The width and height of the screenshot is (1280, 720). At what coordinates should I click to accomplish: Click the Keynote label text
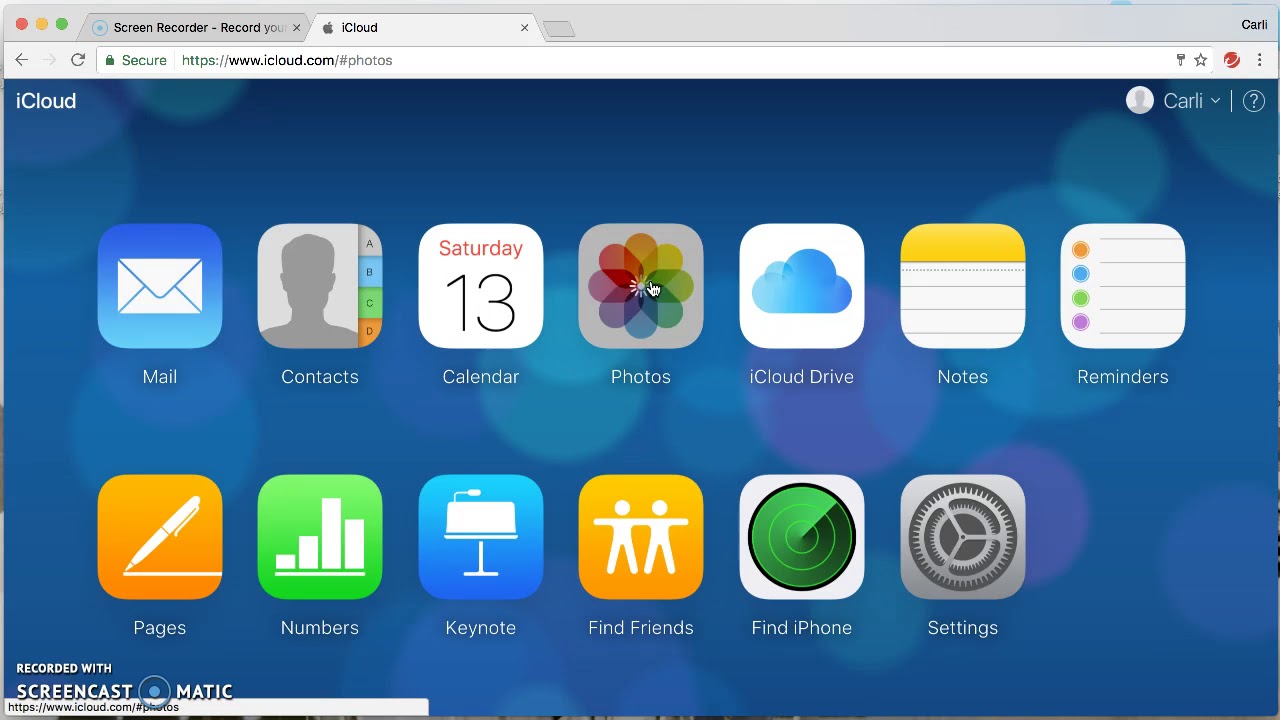point(481,628)
